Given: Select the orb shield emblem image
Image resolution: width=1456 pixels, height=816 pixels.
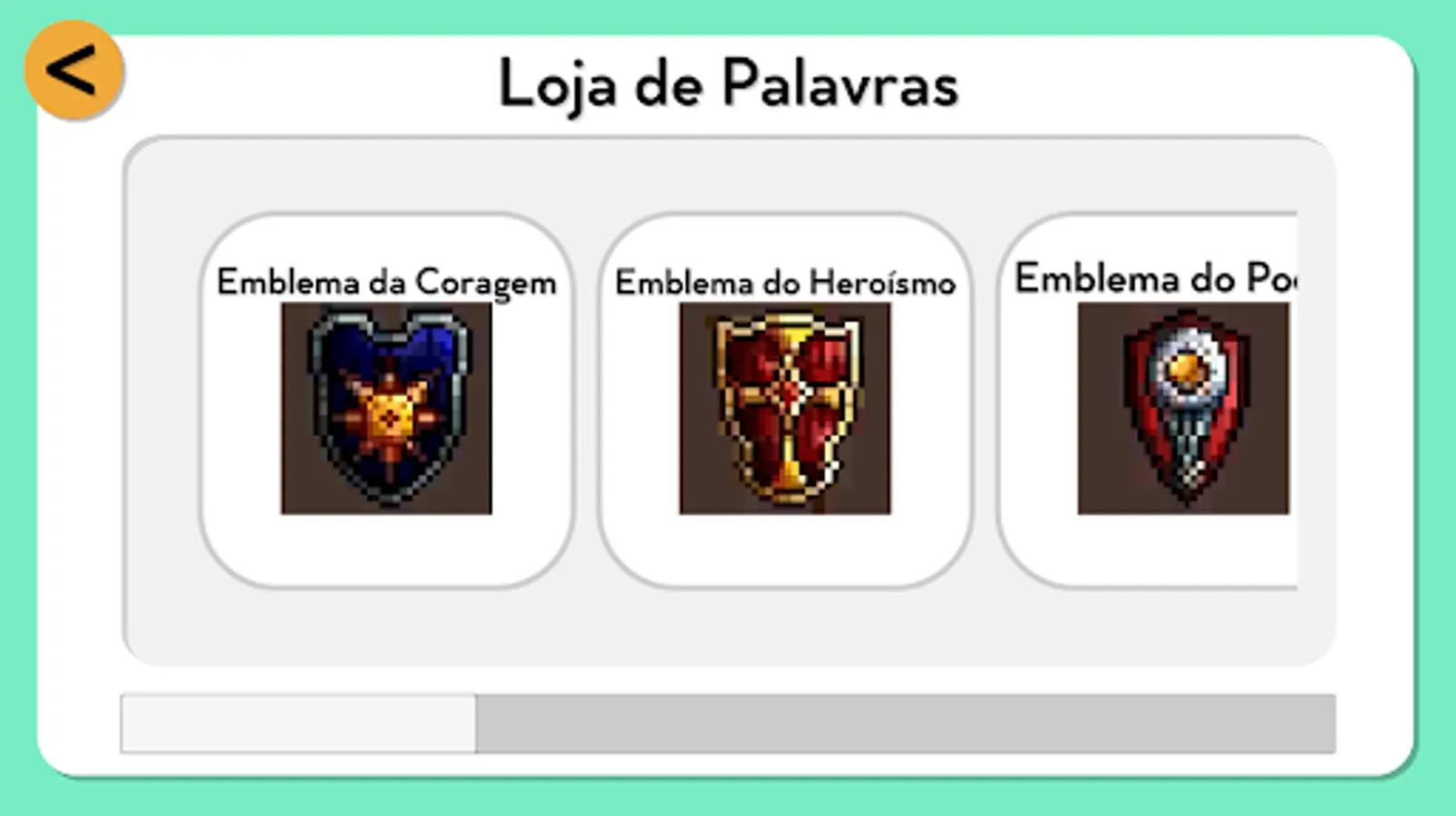Looking at the screenshot, I should (x=1183, y=408).
